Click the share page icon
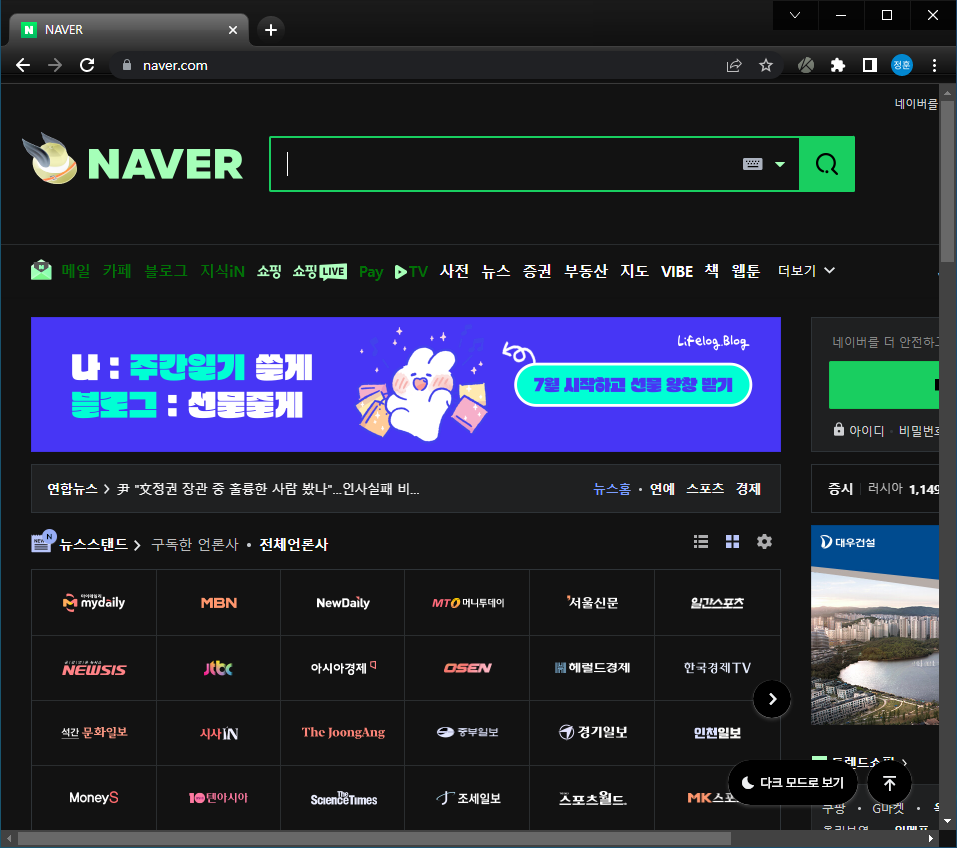The image size is (957, 848). coord(734,65)
